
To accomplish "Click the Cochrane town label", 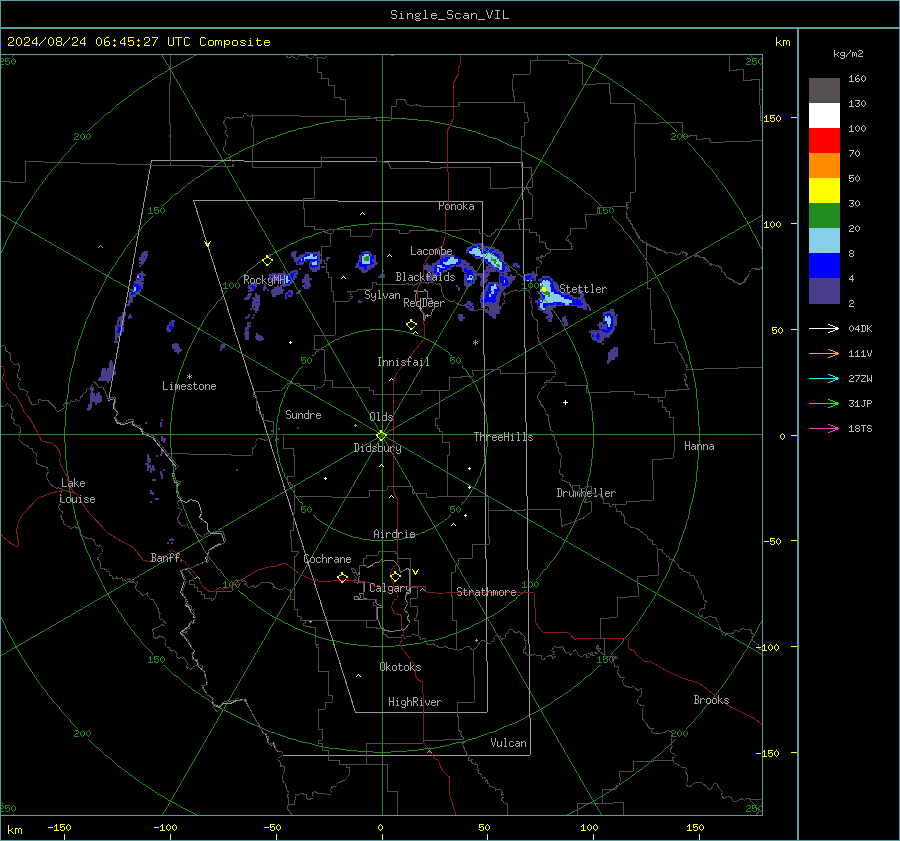I will 327,559.
